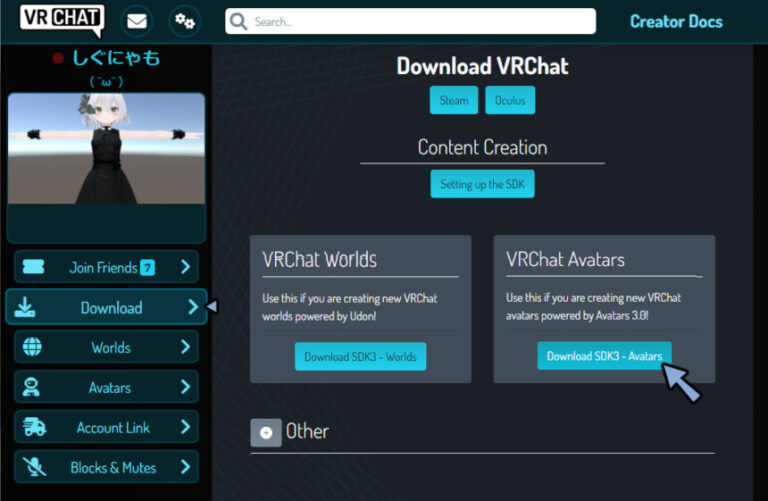Click the Worlds globe icon
The width and height of the screenshot is (768, 501).
pos(33,347)
